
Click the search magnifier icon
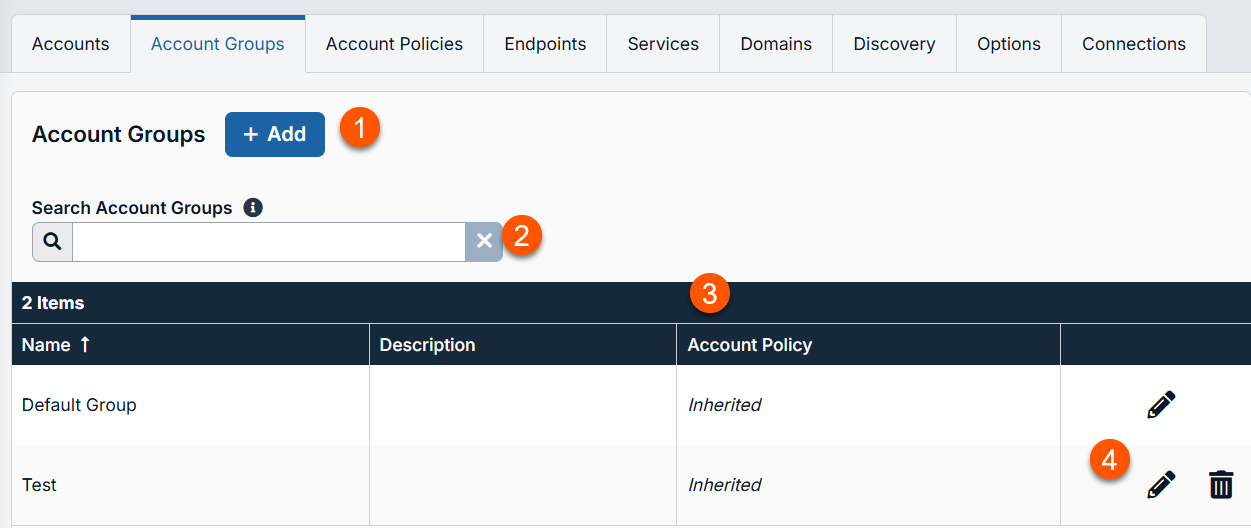click(52, 242)
